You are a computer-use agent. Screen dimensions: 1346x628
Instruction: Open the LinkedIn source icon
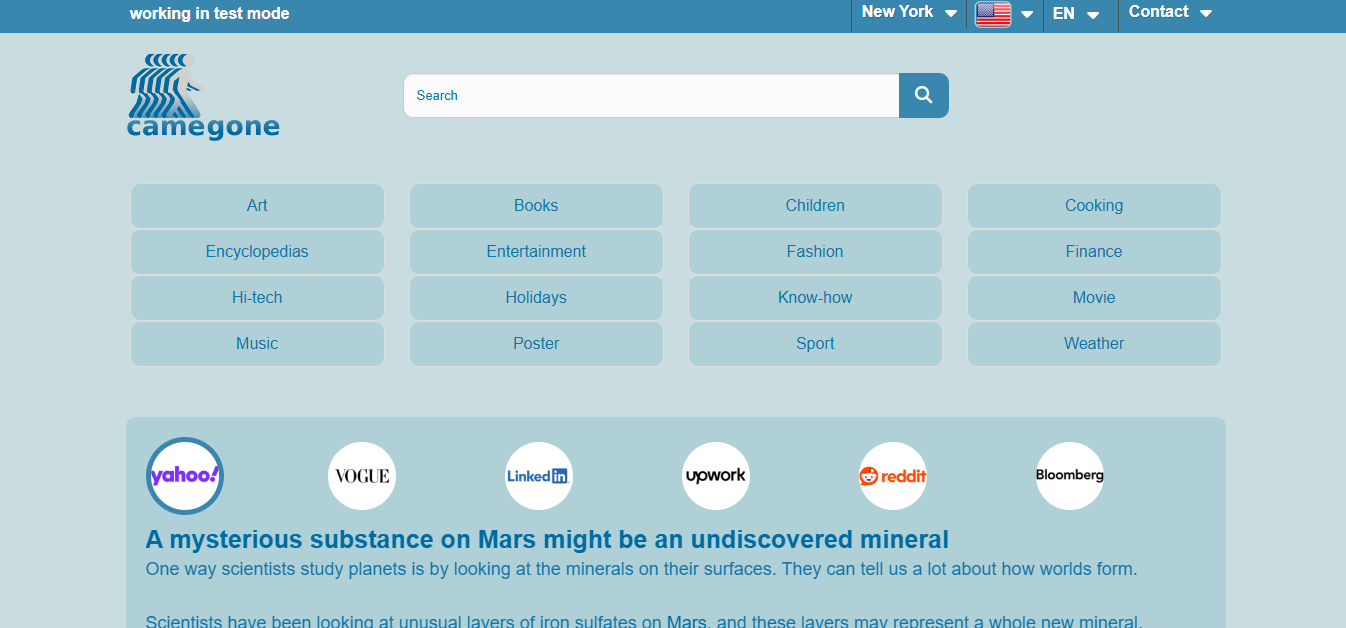(539, 476)
